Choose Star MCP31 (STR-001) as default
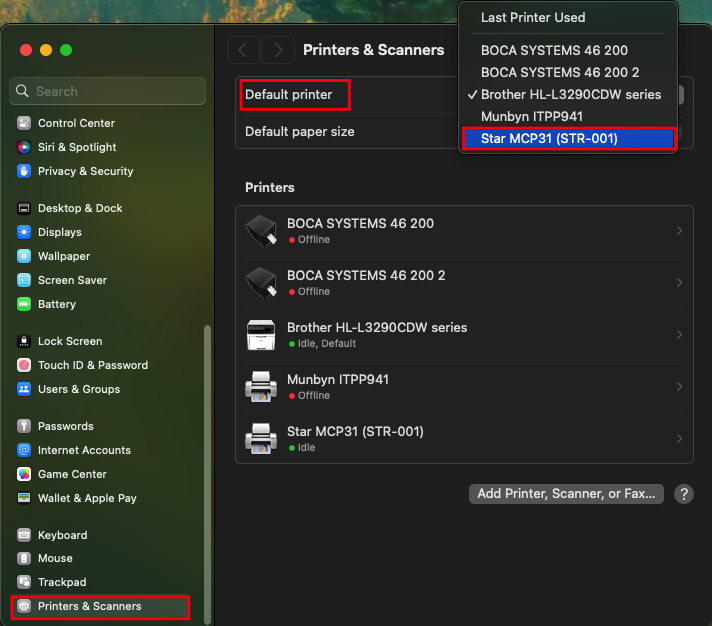Image resolution: width=712 pixels, height=626 pixels. click(568, 138)
